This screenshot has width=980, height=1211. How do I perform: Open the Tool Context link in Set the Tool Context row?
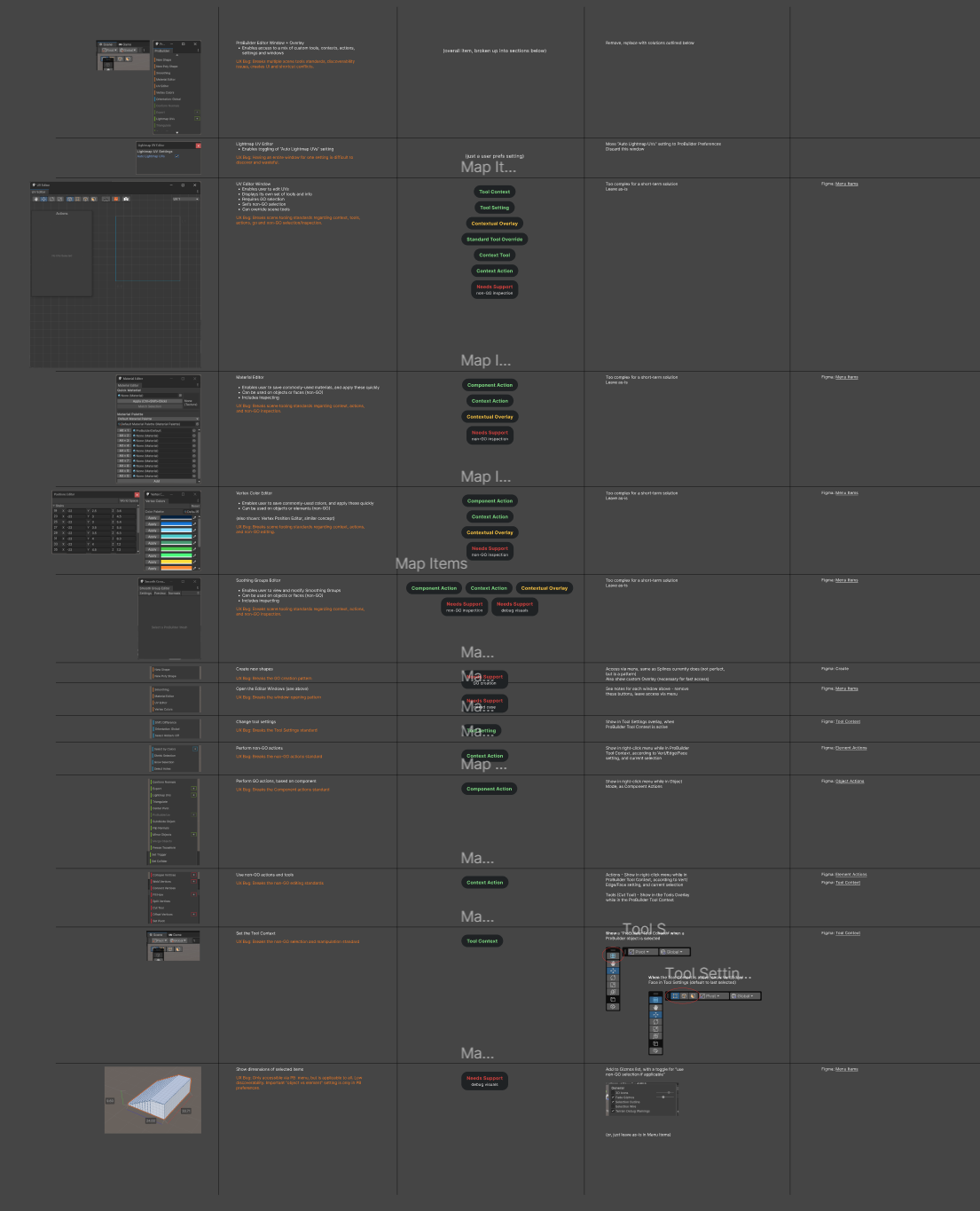click(x=848, y=933)
